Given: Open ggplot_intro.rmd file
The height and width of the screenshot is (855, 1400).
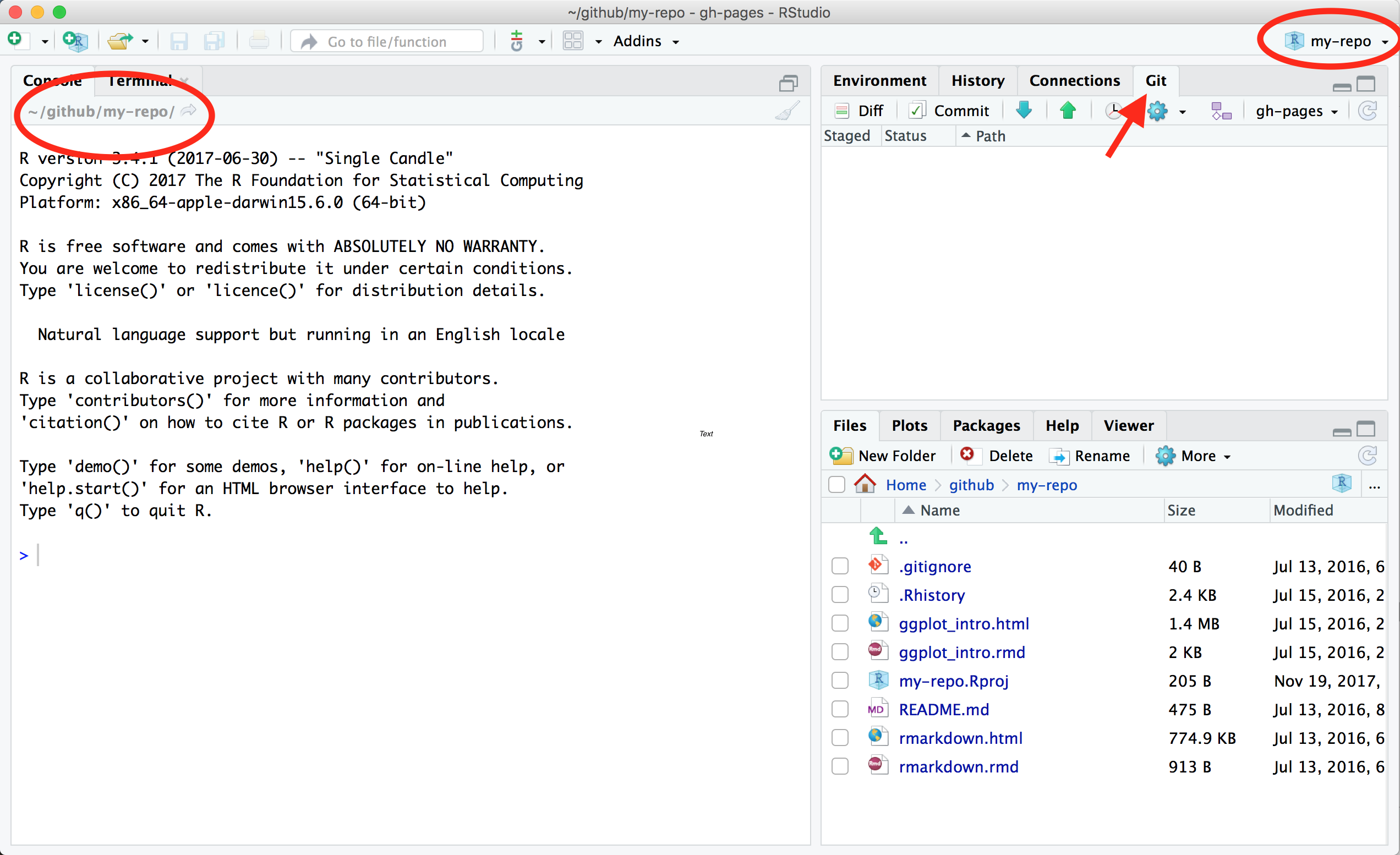Looking at the screenshot, I should tap(958, 652).
